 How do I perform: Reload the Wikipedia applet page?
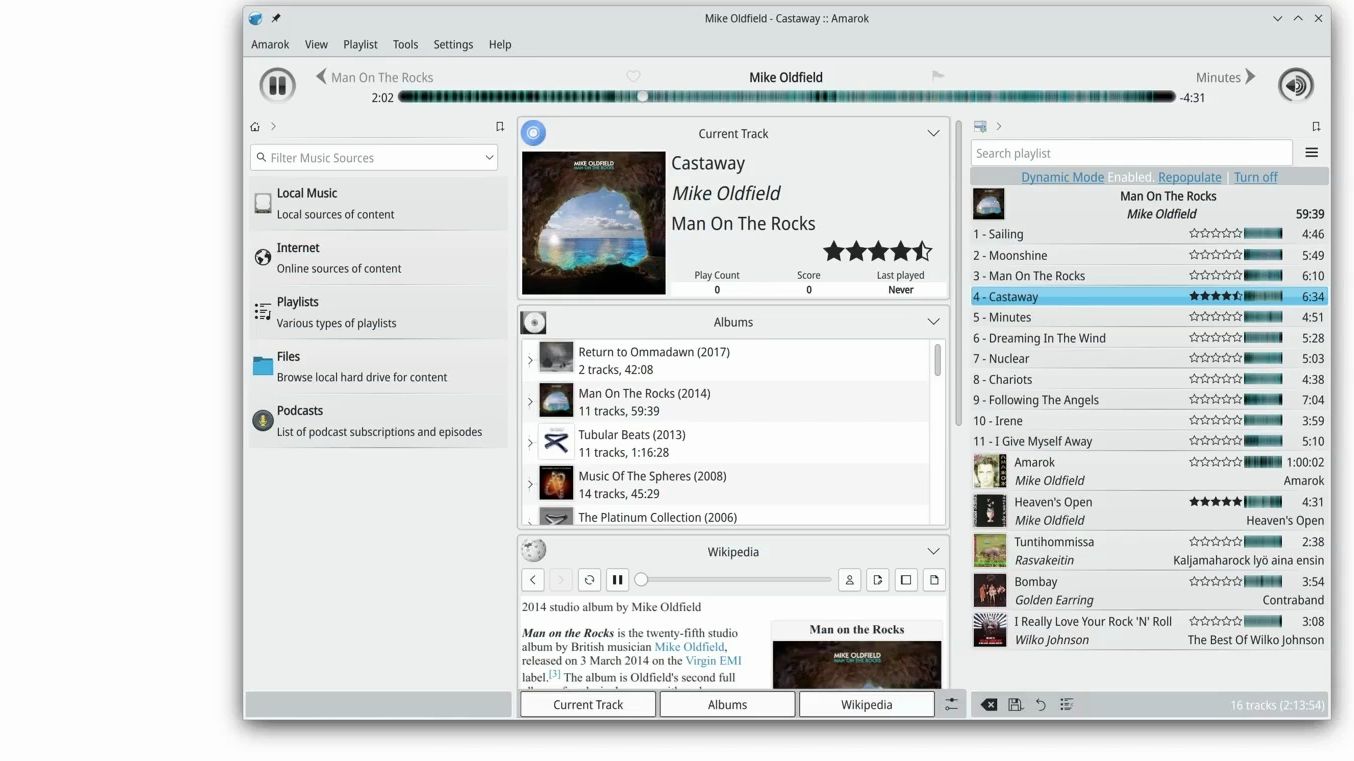589,580
